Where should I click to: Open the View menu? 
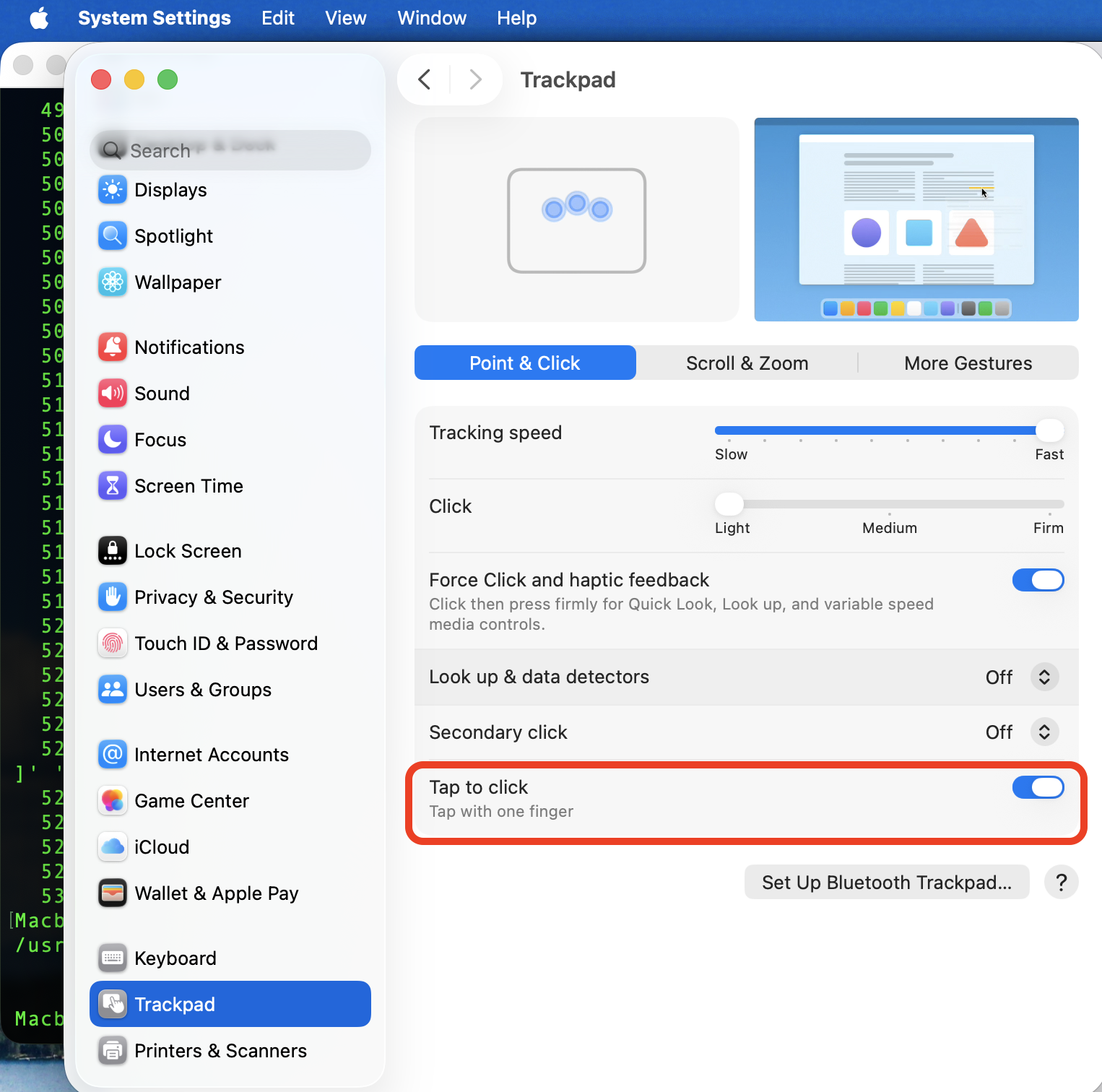[x=346, y=18]
